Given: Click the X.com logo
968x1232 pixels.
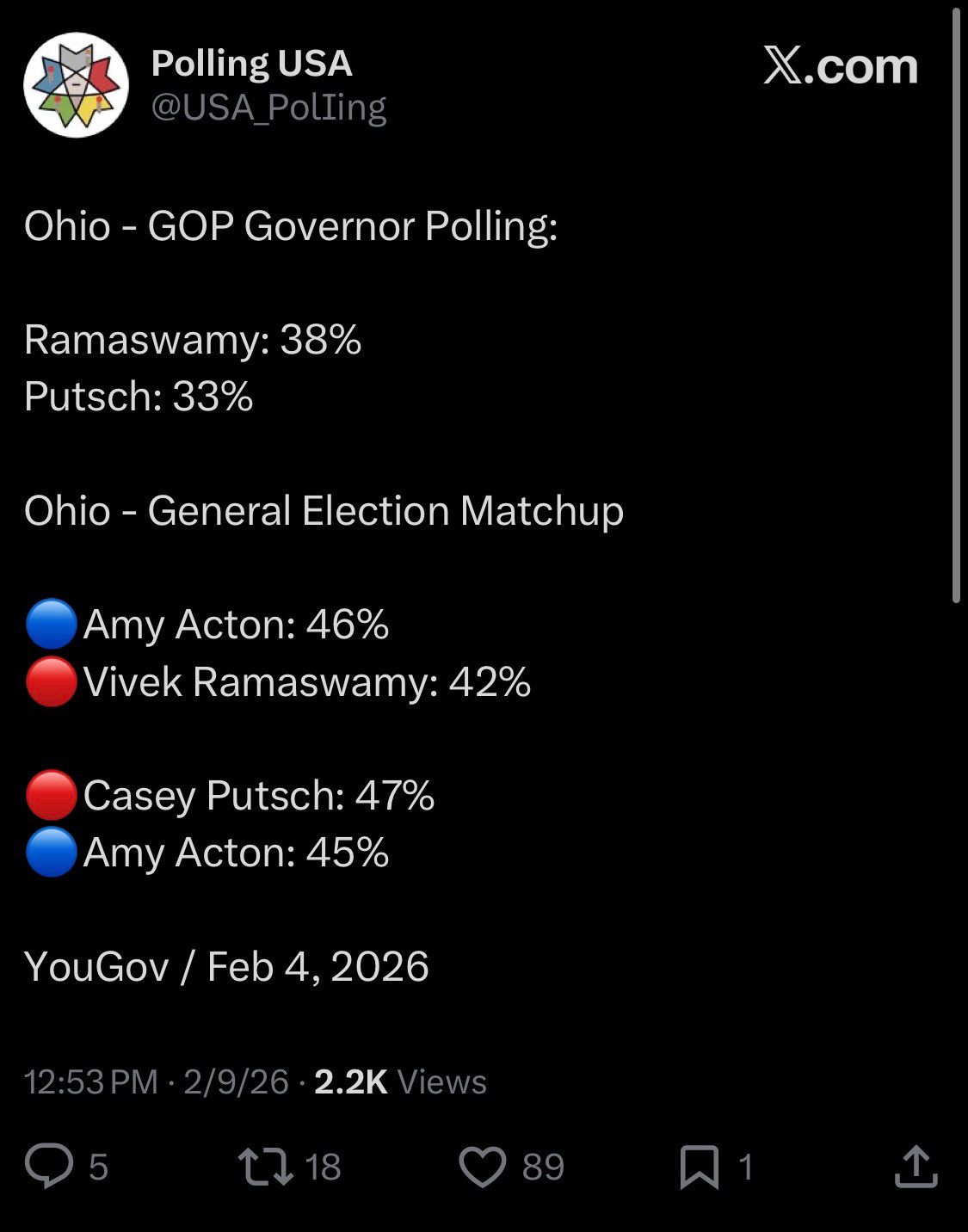Looking at the screenshot, I should coord(840,66).
